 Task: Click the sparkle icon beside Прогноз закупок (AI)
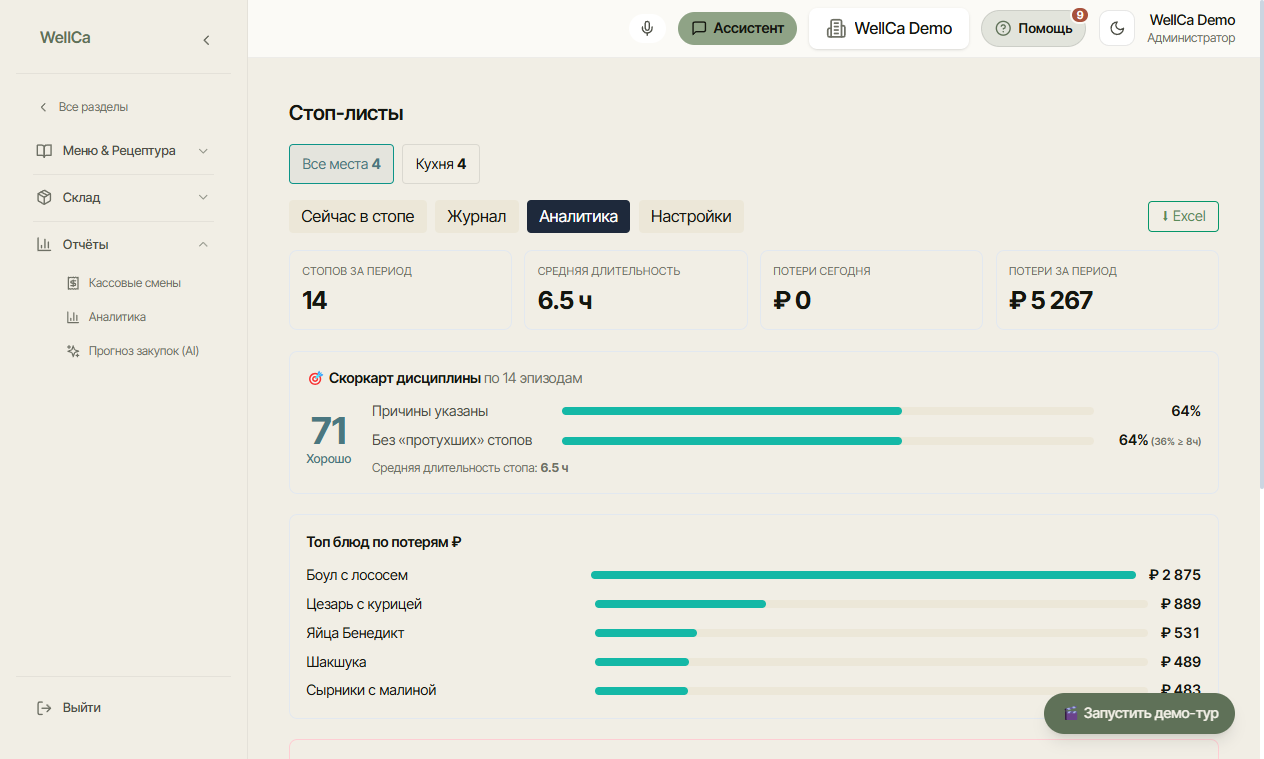(73, 351)
